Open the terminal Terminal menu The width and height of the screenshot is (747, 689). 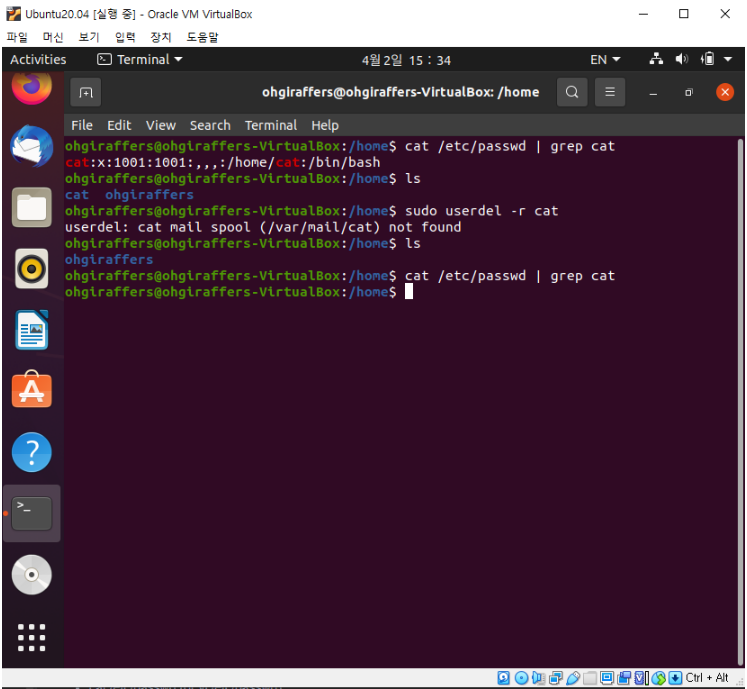tap(271, 125)
